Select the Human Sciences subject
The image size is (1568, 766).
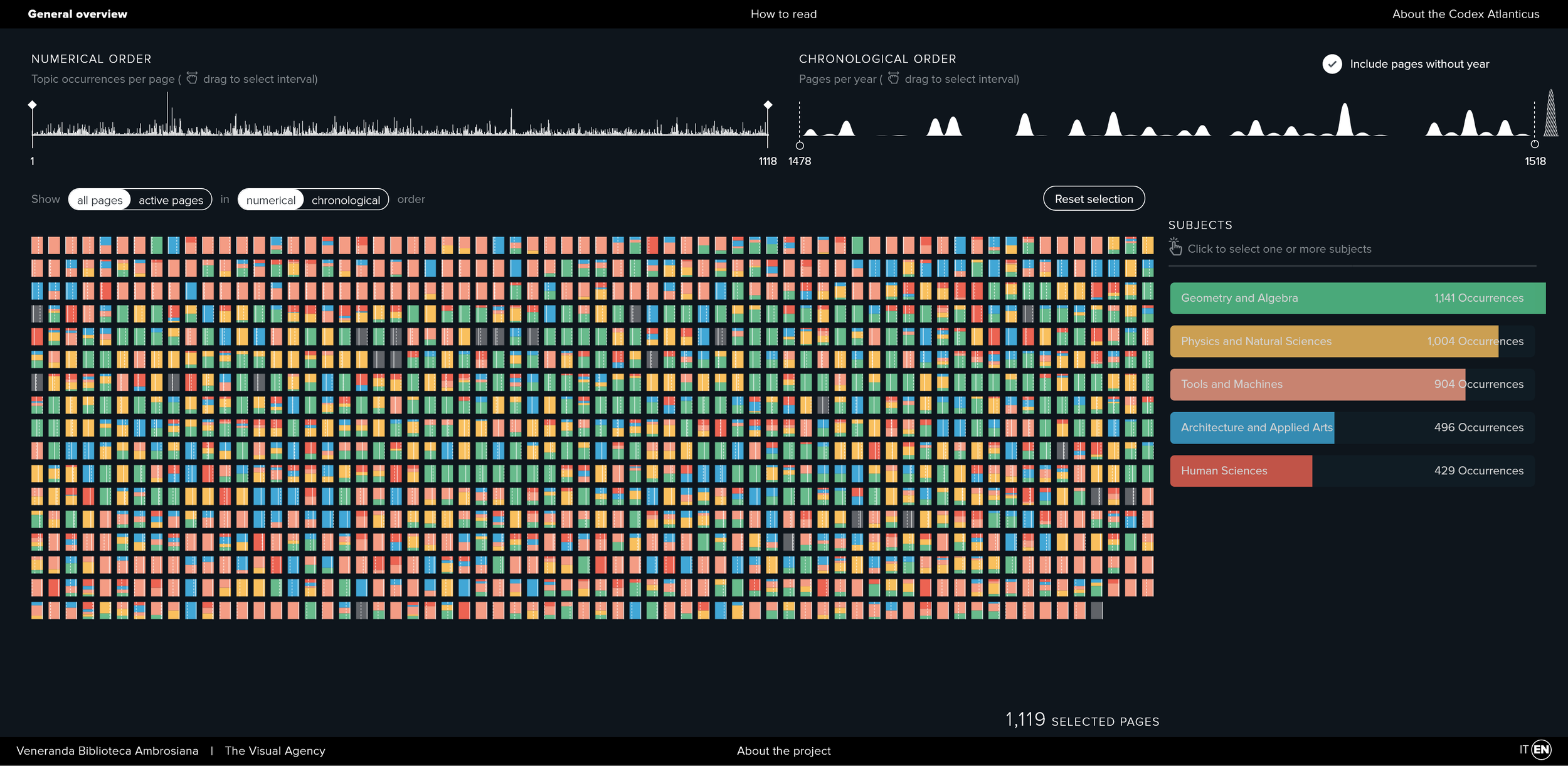[x=1352, y=471]
